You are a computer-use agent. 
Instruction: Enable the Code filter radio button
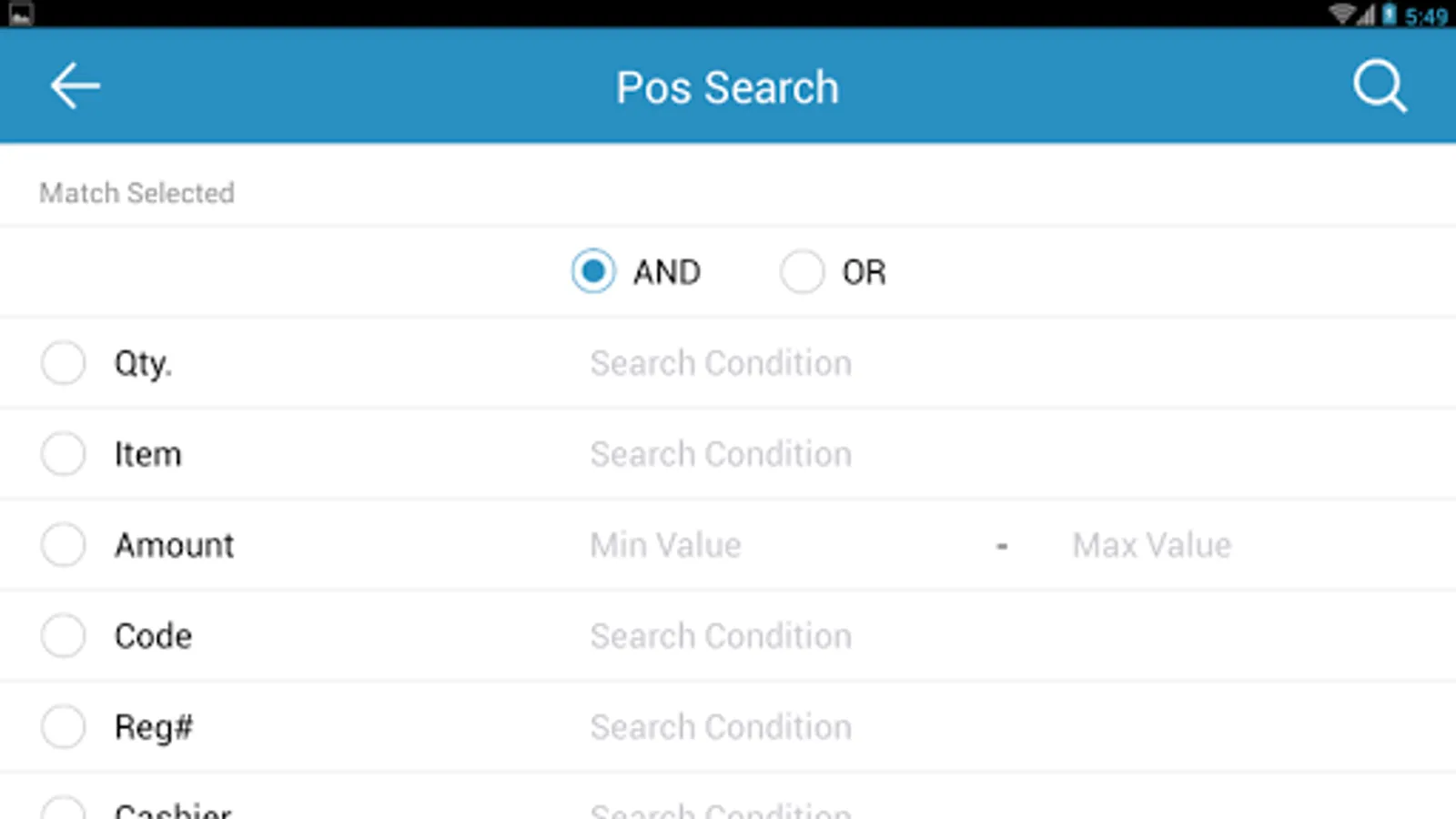point(63,635)
